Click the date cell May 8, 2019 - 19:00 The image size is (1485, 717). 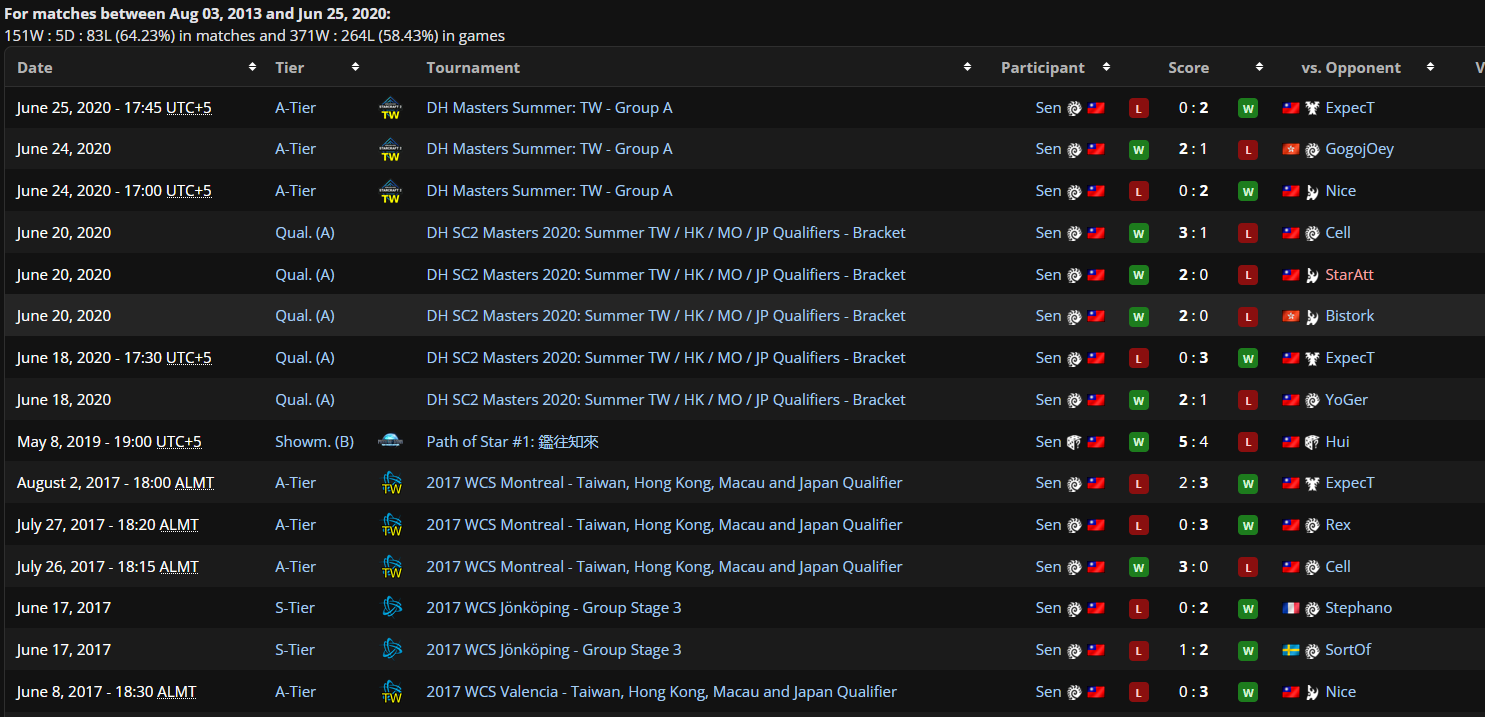click(110, 442)
